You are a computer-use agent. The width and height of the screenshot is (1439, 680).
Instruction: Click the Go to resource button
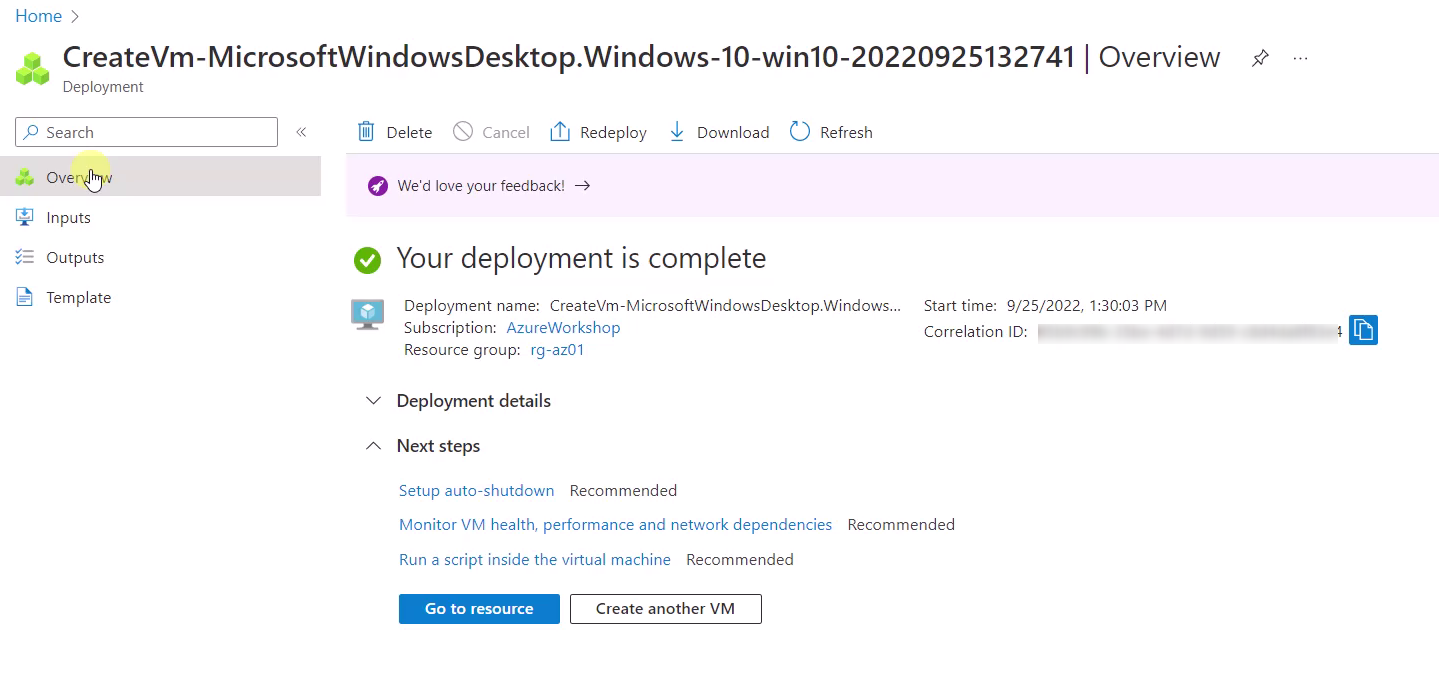(x=479, y=608)
